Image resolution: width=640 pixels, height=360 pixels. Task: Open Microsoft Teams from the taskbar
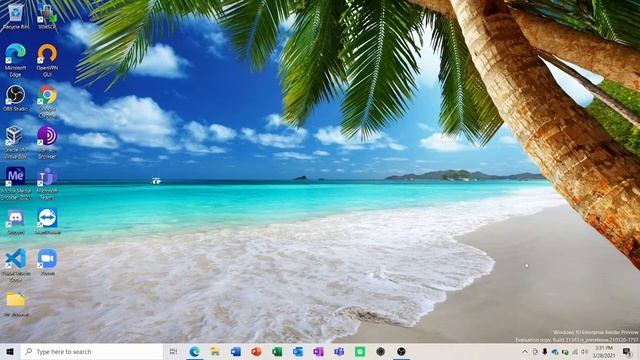coord(339,351)
